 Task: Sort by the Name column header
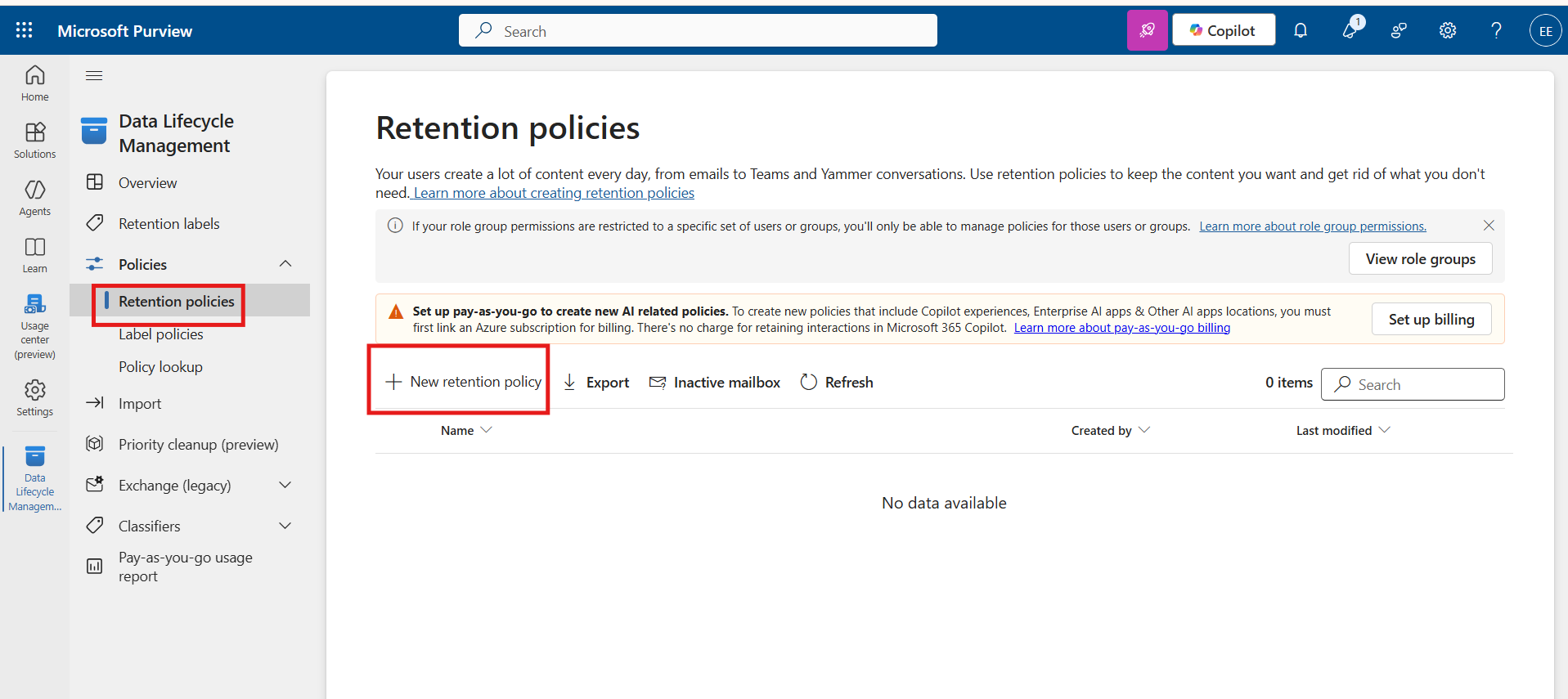[466, 430]
